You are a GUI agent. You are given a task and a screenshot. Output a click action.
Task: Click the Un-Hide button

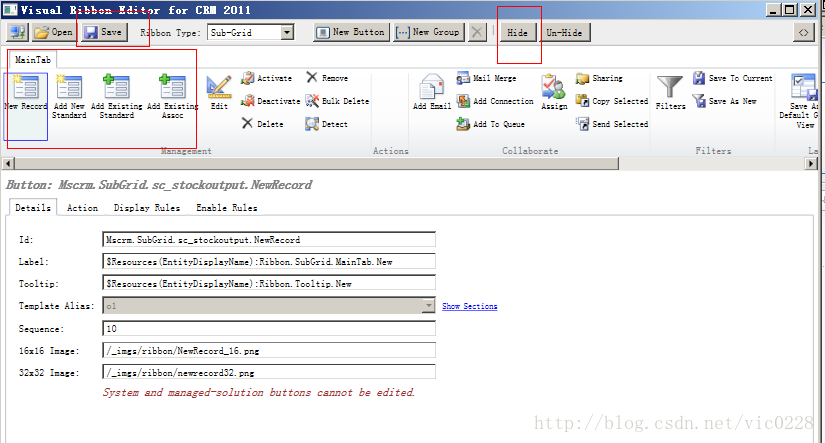pos(564,33)
